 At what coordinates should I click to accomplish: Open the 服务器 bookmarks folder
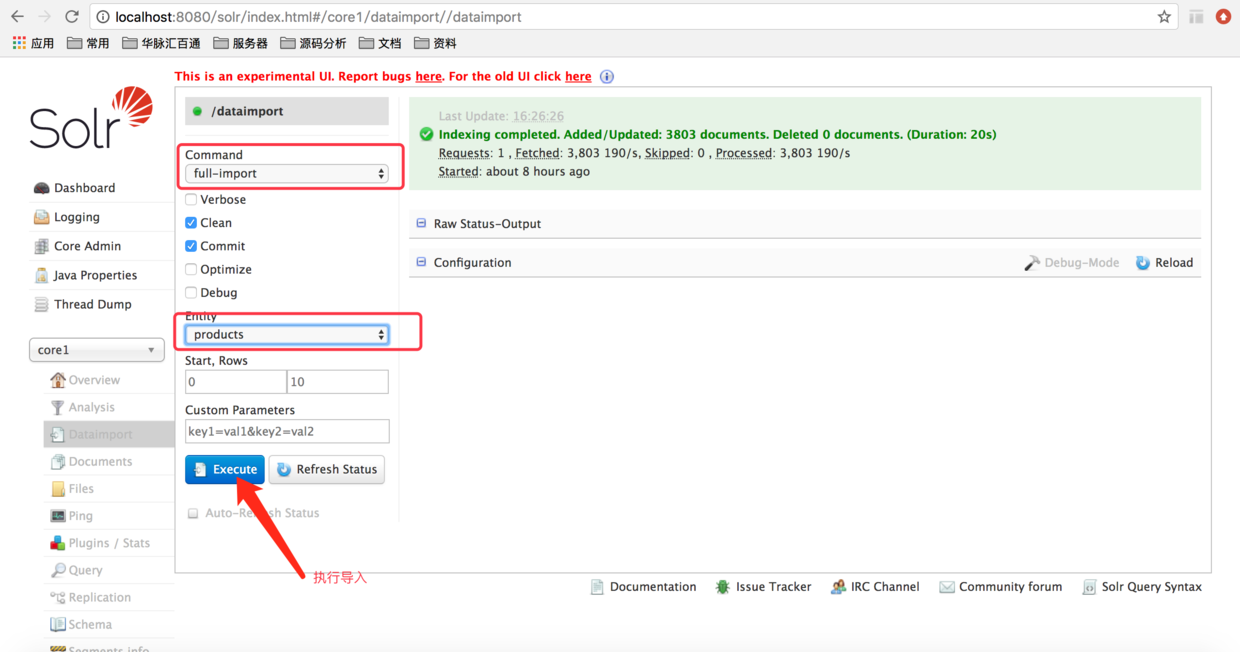(240, 43)
